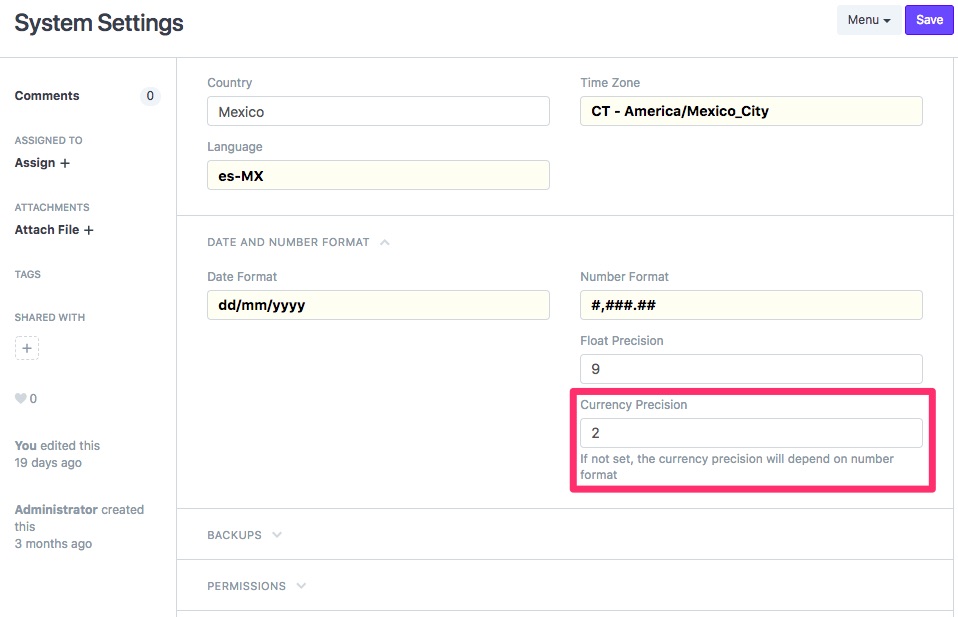Click the Time Zone field
Image resolution: width=958 pixels, height=617 pixels.
pos(750,111)
